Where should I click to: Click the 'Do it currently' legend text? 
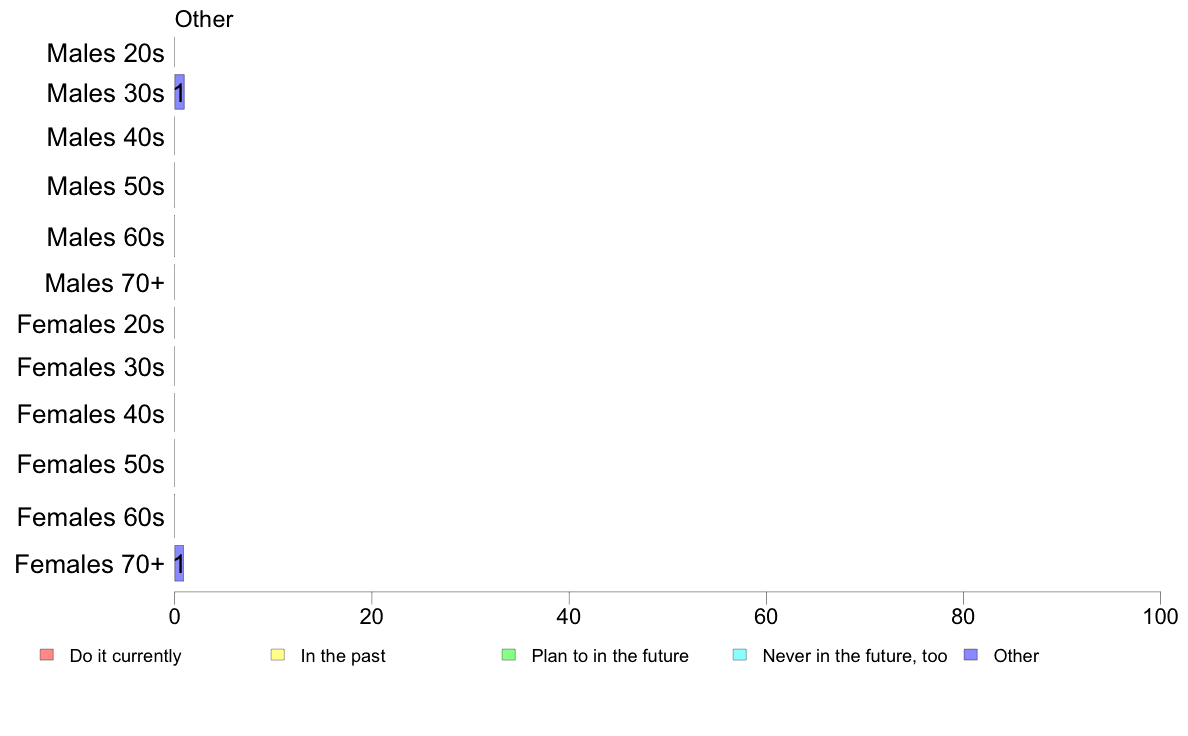click(126, 656)
